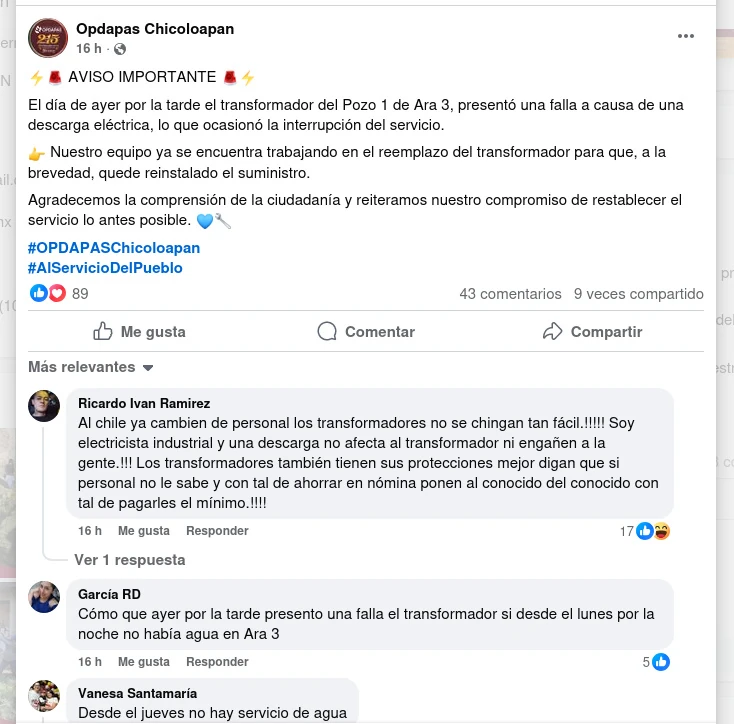Like the post with Me gusta button
The image size is (734, 724).
[x=139, y=331]
